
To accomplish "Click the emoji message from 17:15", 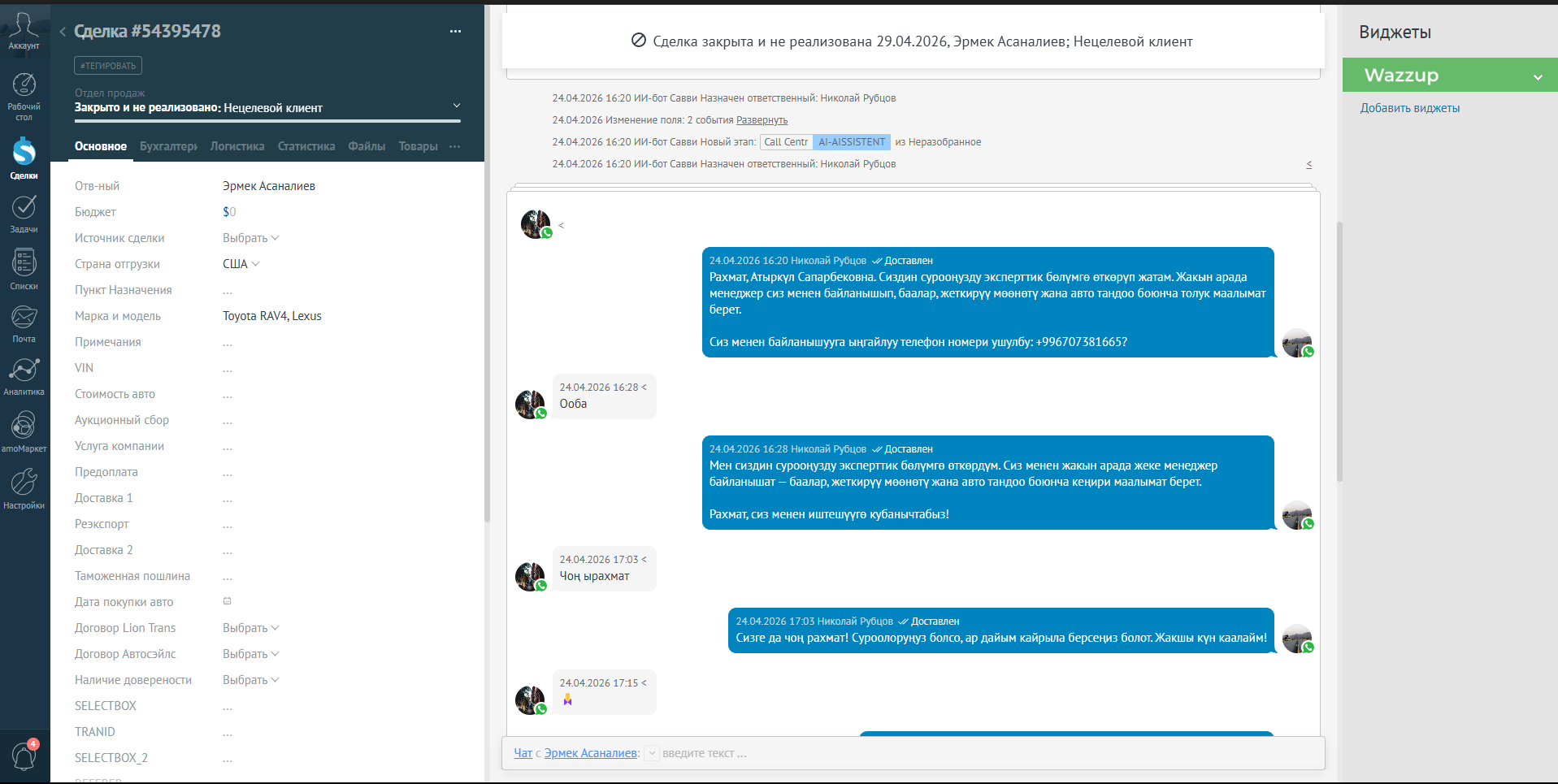I will point(567,700).
